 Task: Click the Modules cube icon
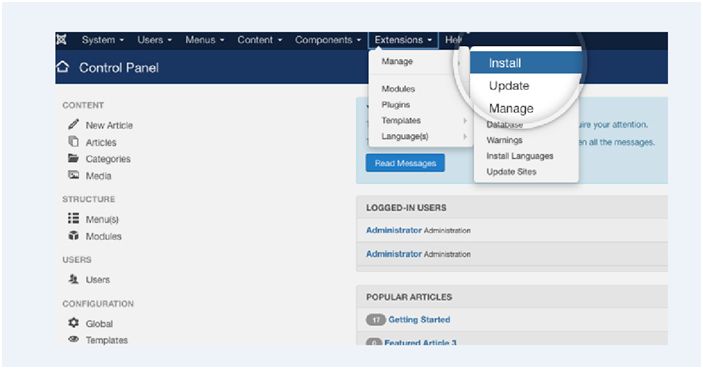click(x=74, y=236)
